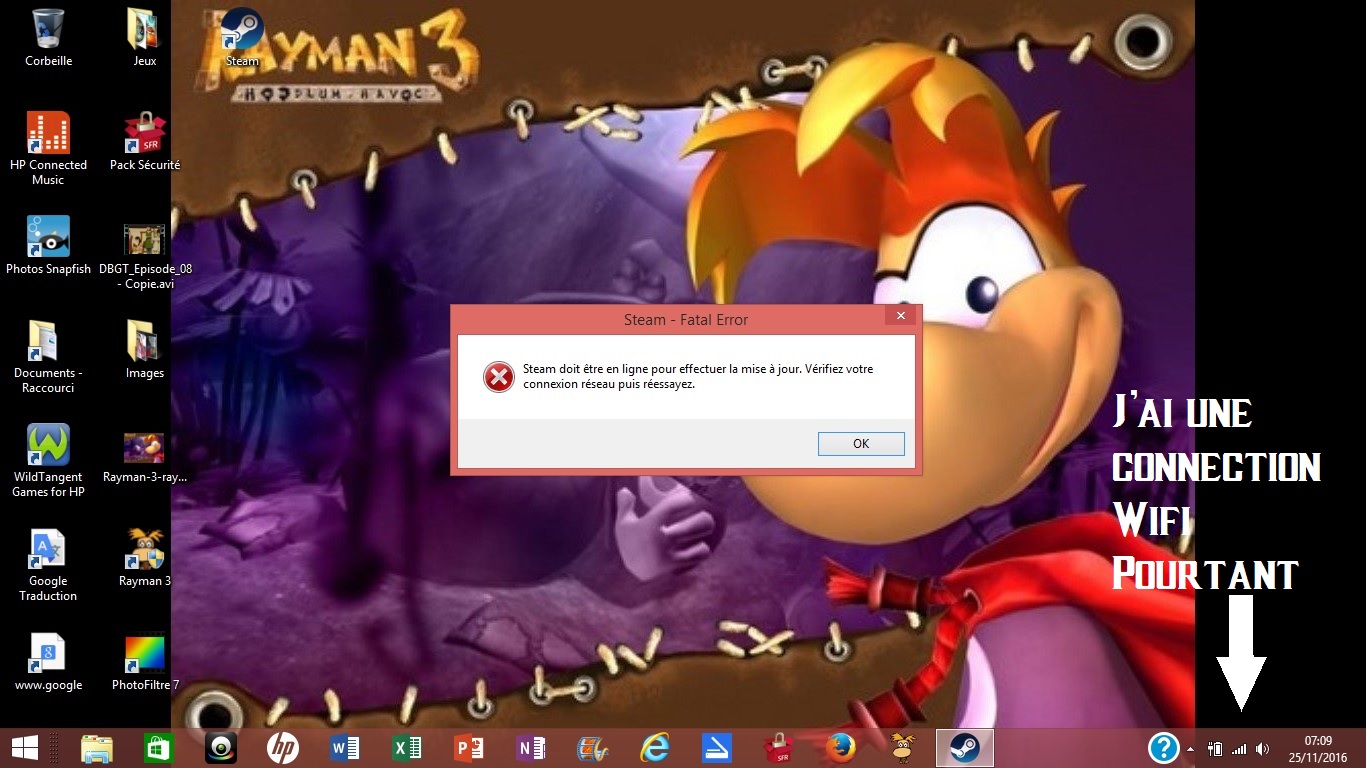Open WildTangent Games for HP

tap(48, 460)
